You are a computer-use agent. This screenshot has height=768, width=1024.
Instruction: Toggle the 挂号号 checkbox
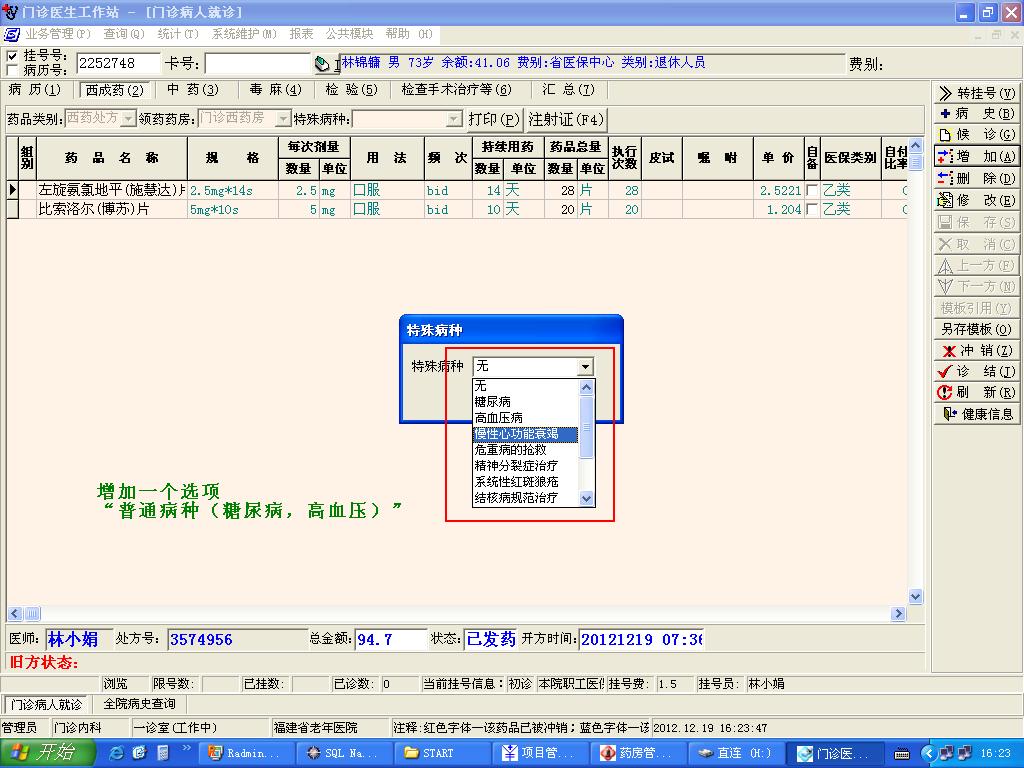12,56
